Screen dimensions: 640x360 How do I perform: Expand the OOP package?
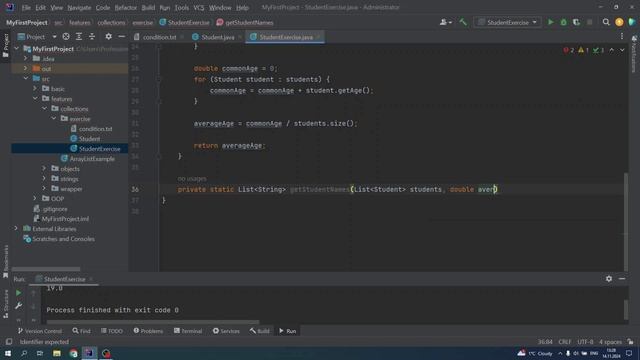(x=35, y=198)
